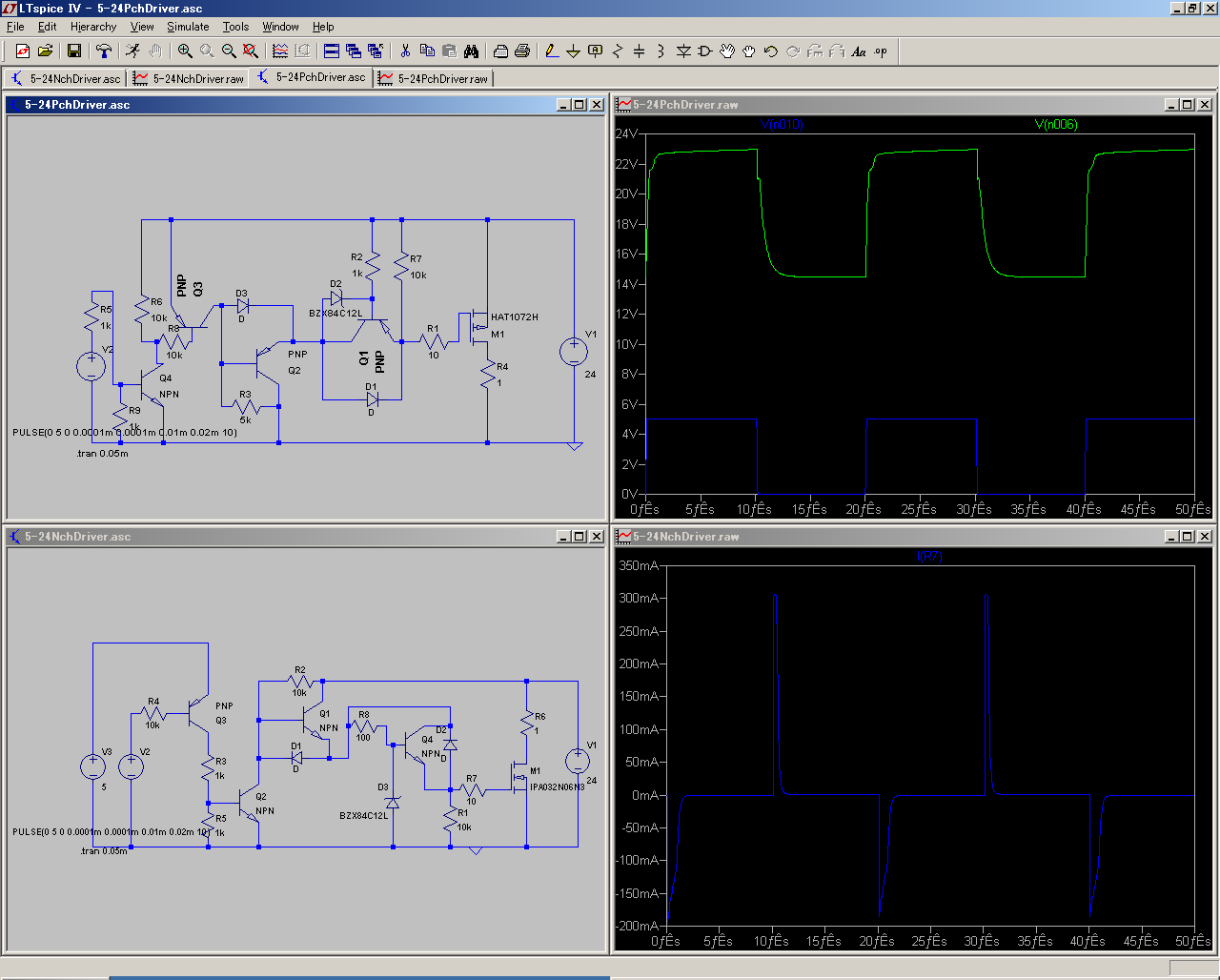Select the Cut scissors tool

(x=405, y=51)
